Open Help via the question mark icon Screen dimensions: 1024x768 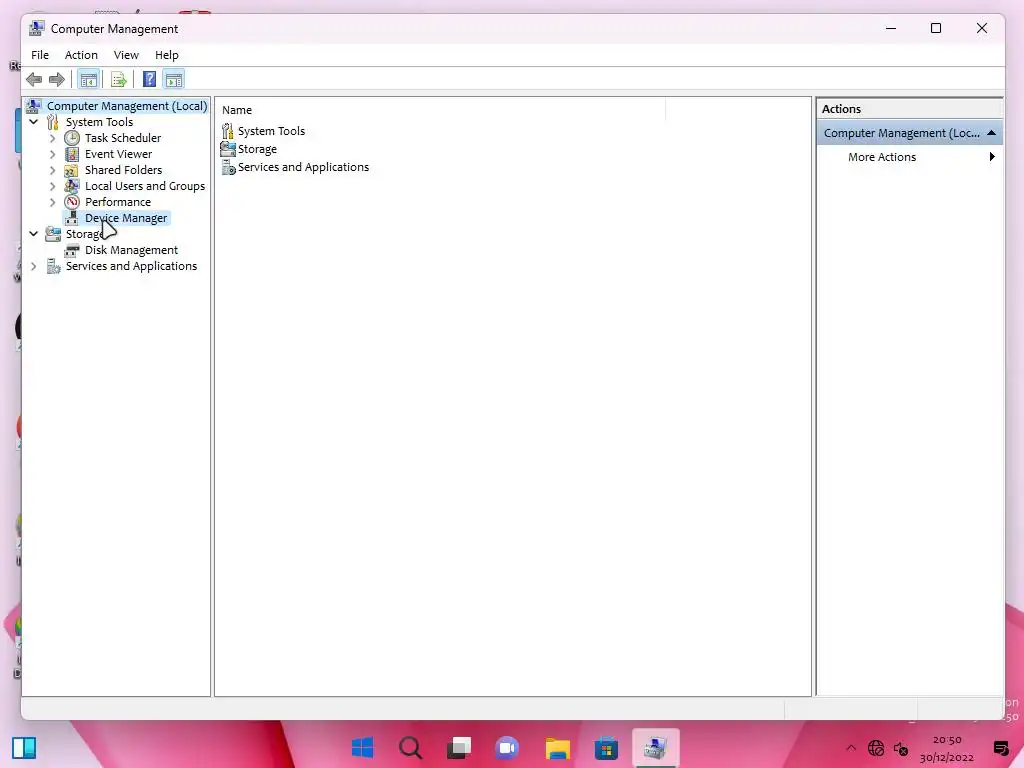150,80
